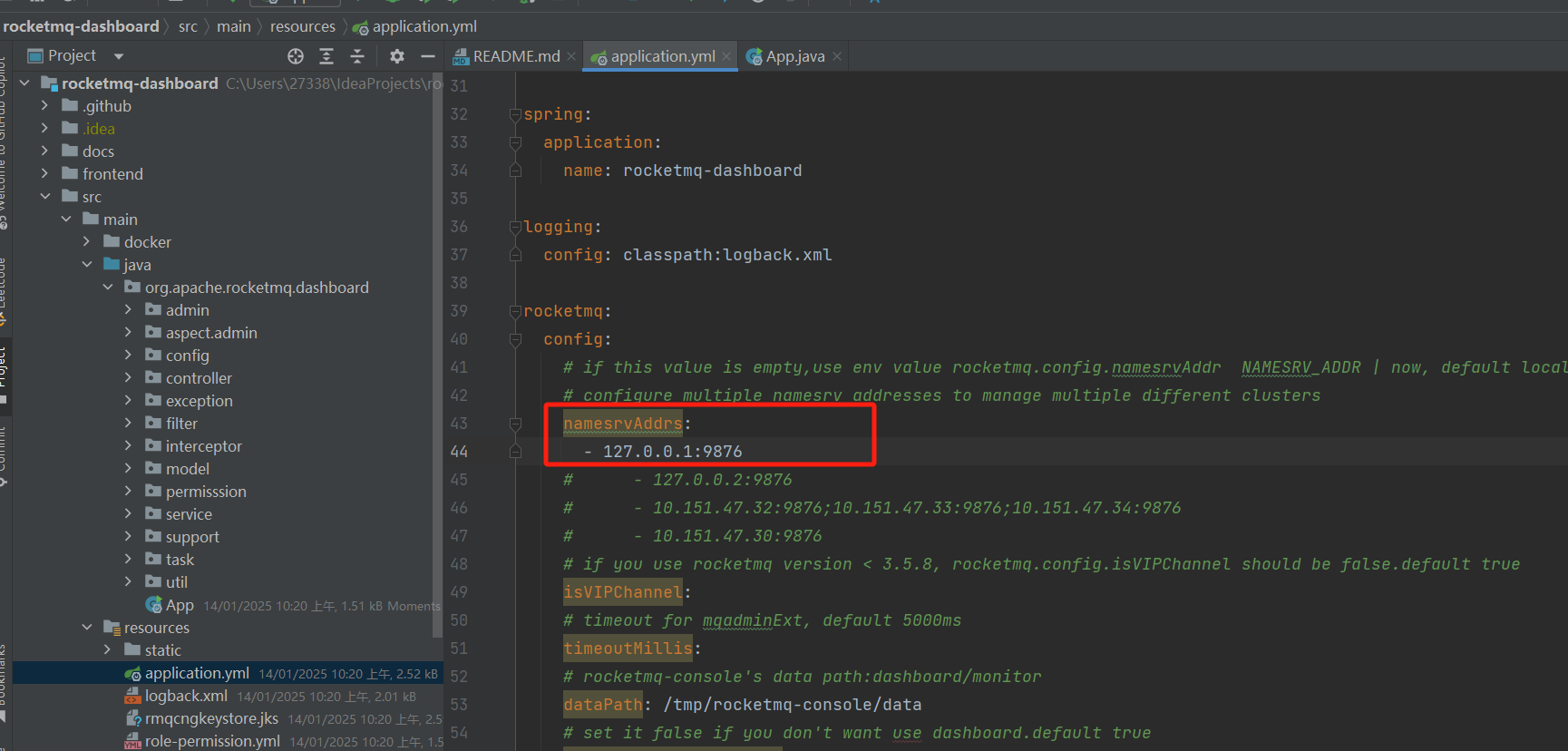Viewport: 1568px width, 751px height.
Task: Open the Project view dropdown arrow
Action: [119, 56]
